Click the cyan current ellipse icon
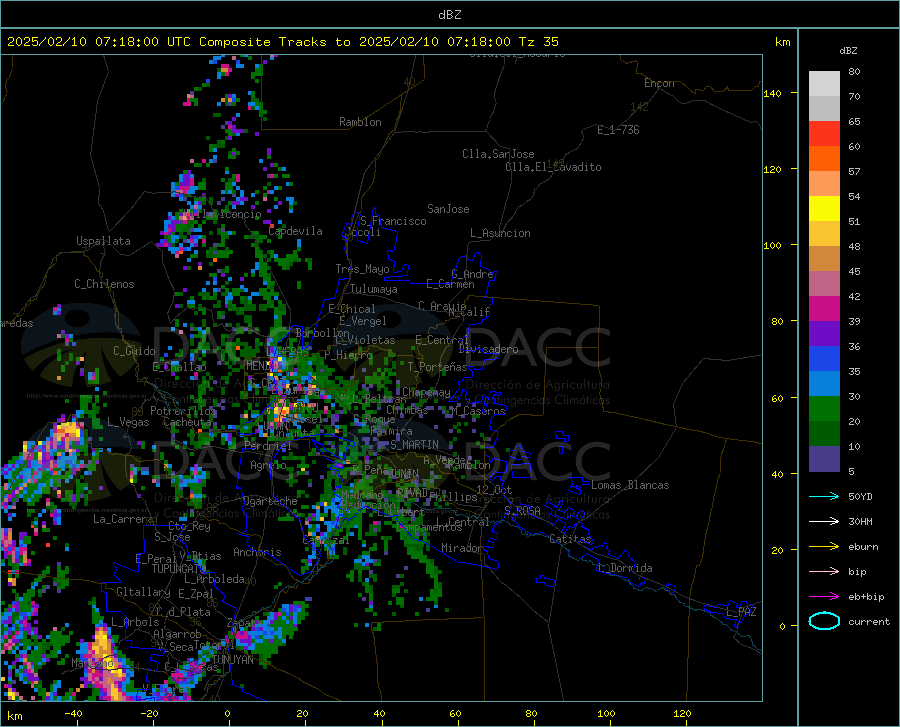Viewport: 900px width, 727px height. [x=824, y=621]
